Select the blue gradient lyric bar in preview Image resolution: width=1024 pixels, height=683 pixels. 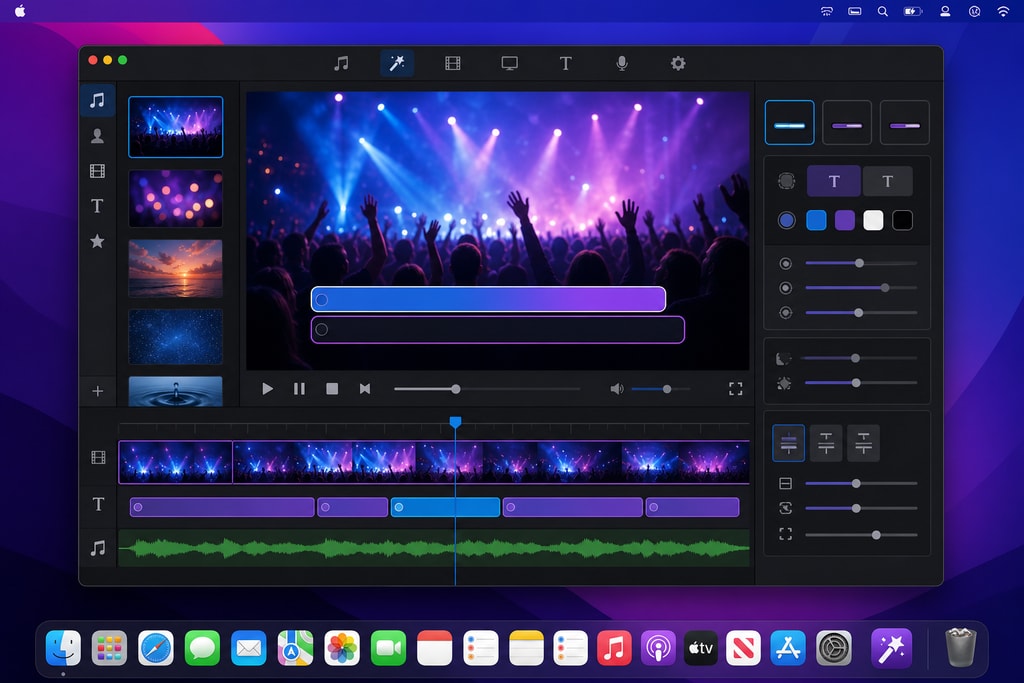pos(488,300)
